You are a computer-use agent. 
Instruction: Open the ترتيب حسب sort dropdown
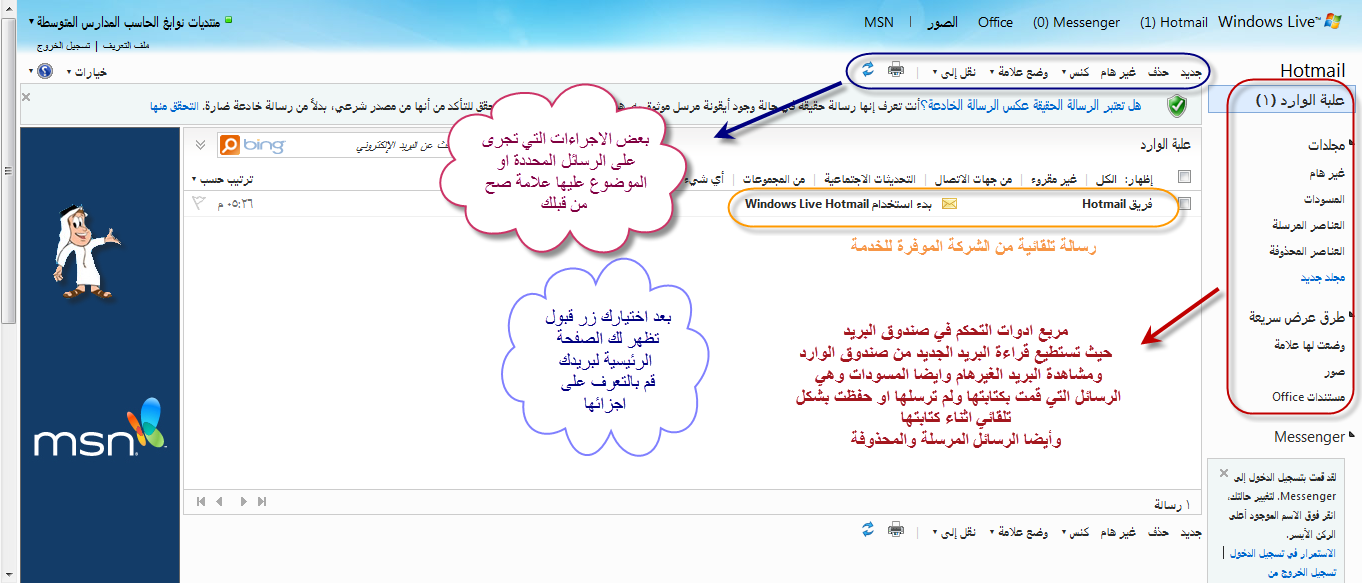[223, 180]
